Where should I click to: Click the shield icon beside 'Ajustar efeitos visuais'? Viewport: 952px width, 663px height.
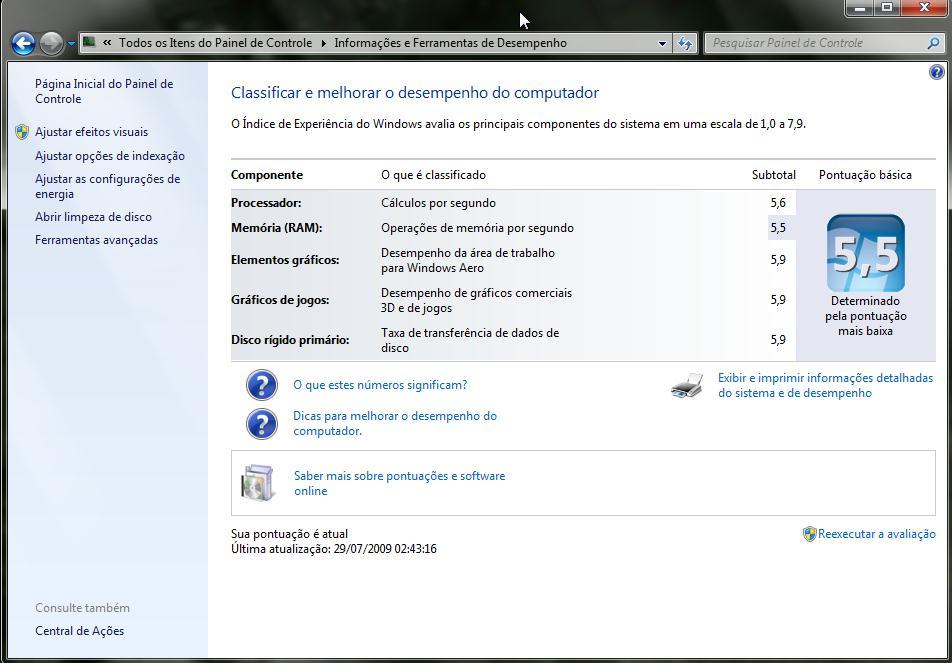pos(22,132)
